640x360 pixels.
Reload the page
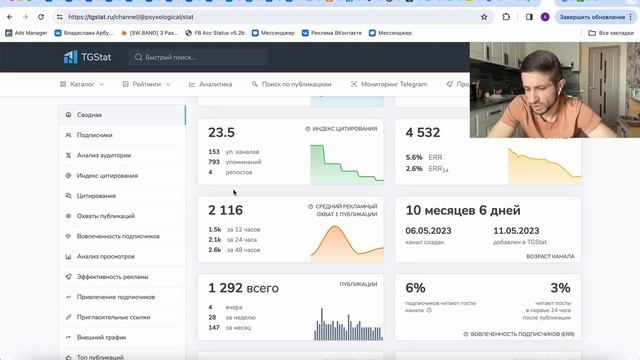pyautogui.click(x=41, y=17)
